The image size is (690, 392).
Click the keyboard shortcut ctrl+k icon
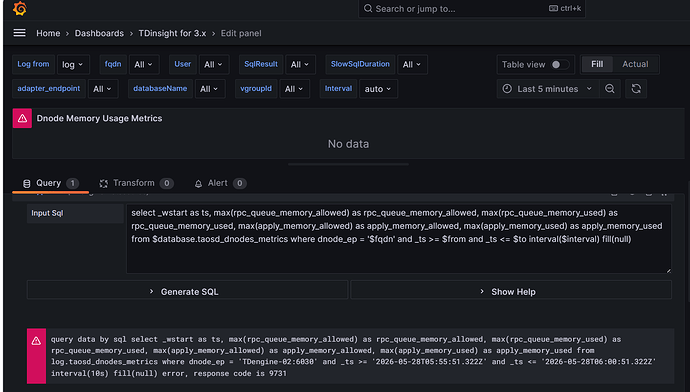click(x=553, y=8)
